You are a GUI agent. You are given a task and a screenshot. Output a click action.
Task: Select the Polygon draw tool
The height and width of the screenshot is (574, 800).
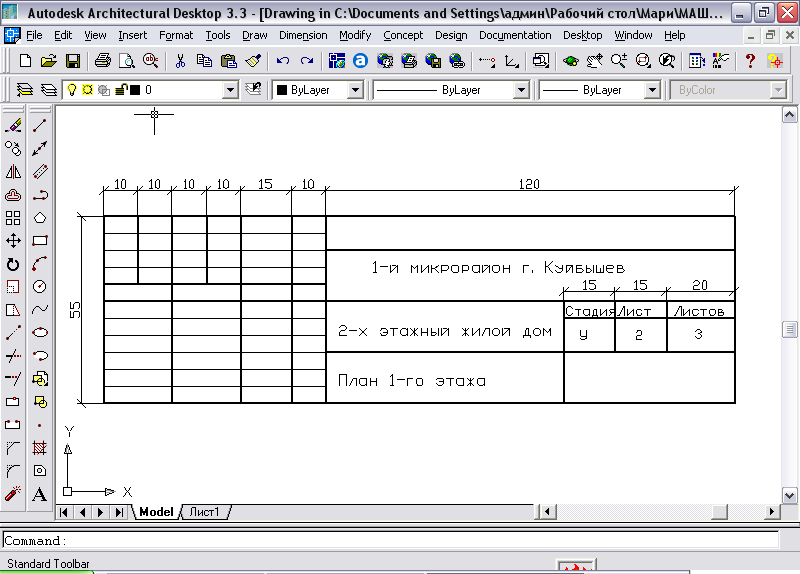(40, 218)
